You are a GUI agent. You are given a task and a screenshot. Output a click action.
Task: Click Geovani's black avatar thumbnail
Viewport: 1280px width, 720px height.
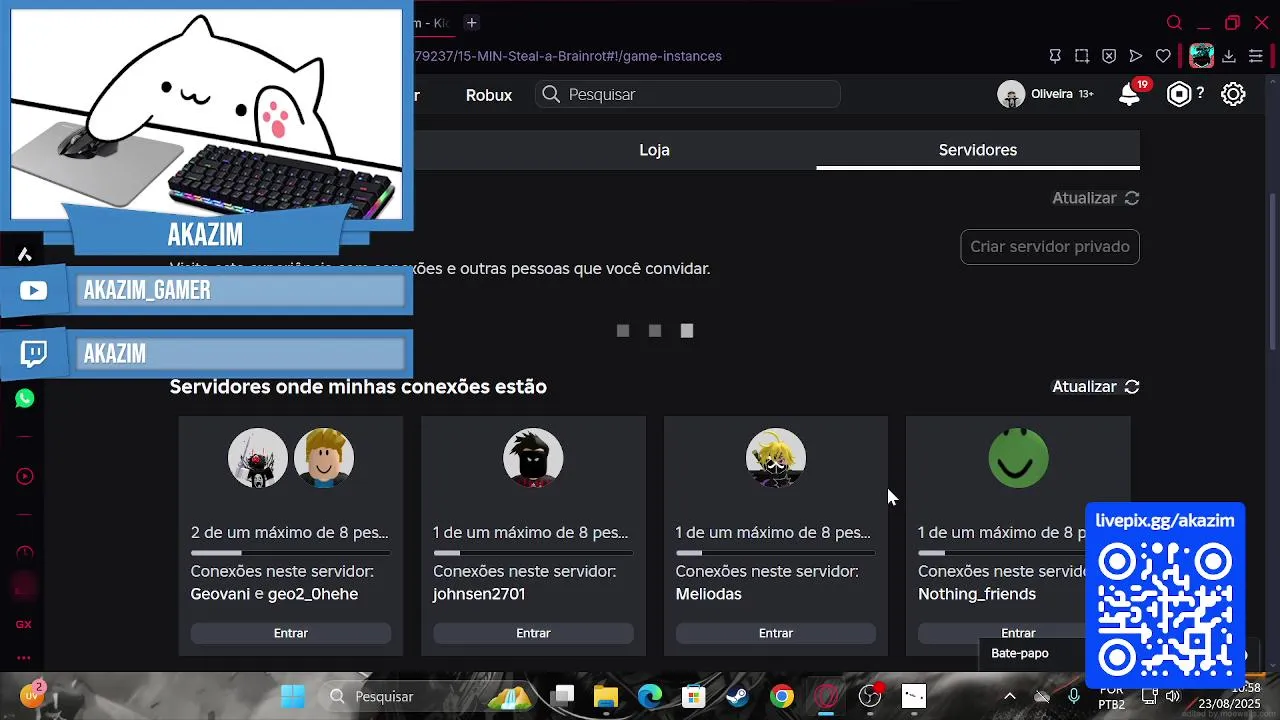[258, 458]
